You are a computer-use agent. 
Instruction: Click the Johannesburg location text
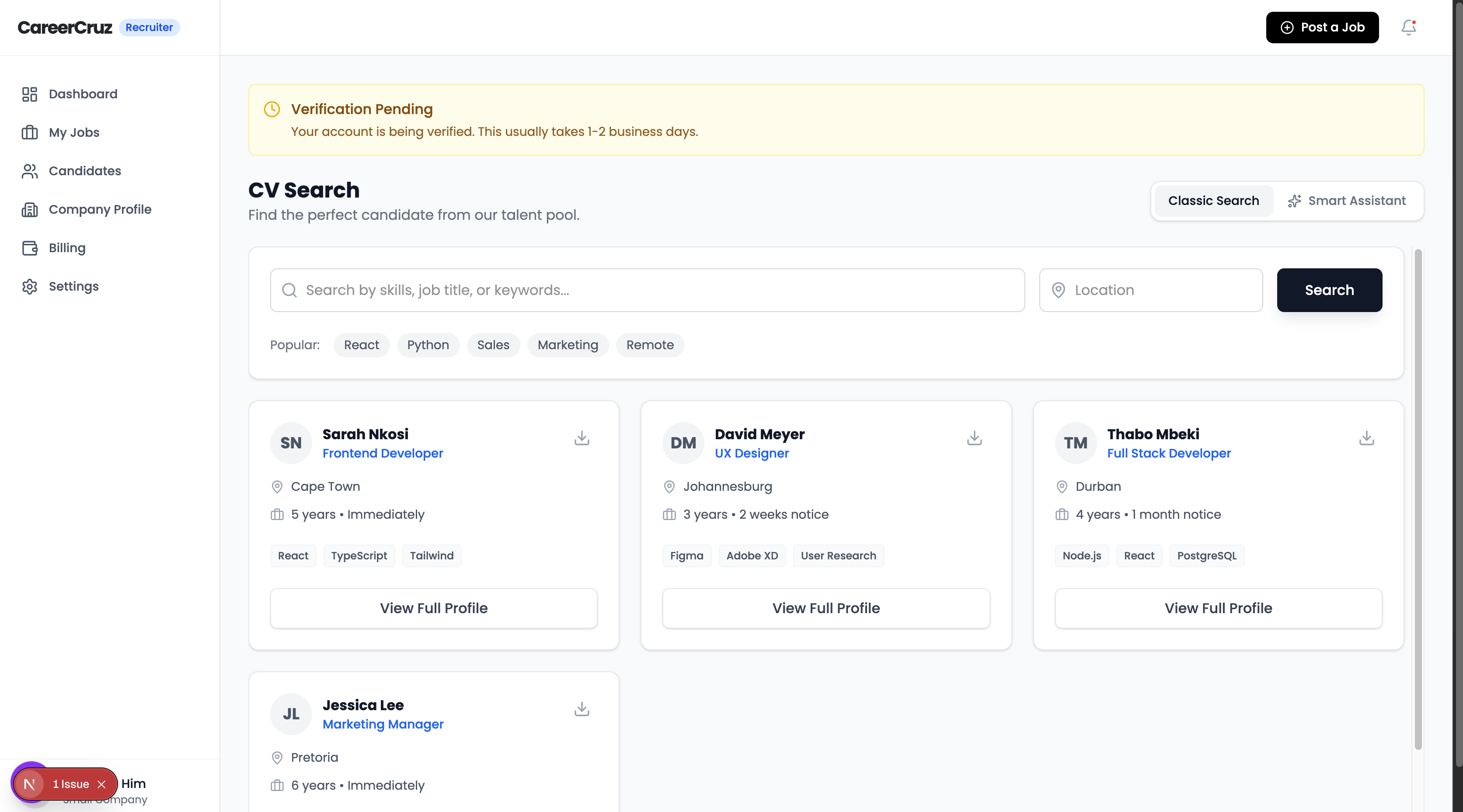tap(728, 487)
